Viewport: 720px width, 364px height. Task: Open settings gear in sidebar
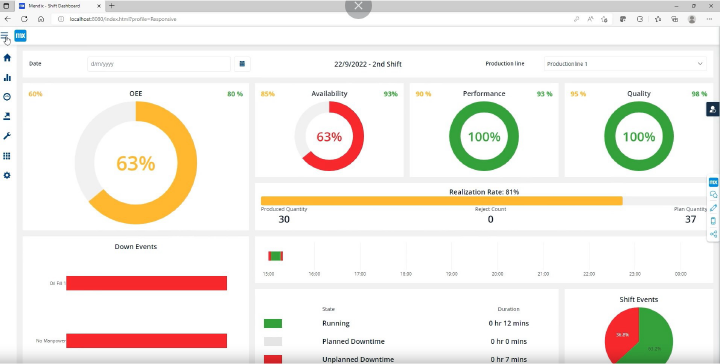pyautogui.click(x=7, y=176)
